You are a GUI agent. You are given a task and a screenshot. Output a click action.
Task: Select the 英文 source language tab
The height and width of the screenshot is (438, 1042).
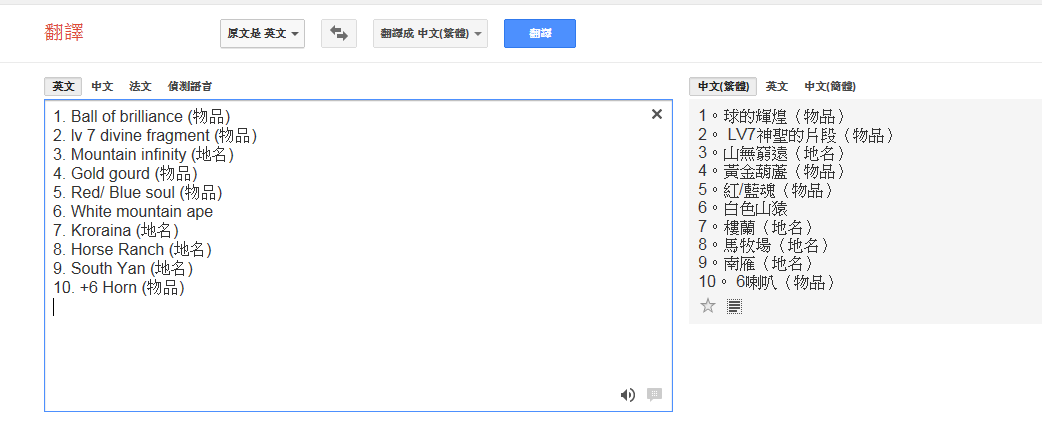(63, 87)
